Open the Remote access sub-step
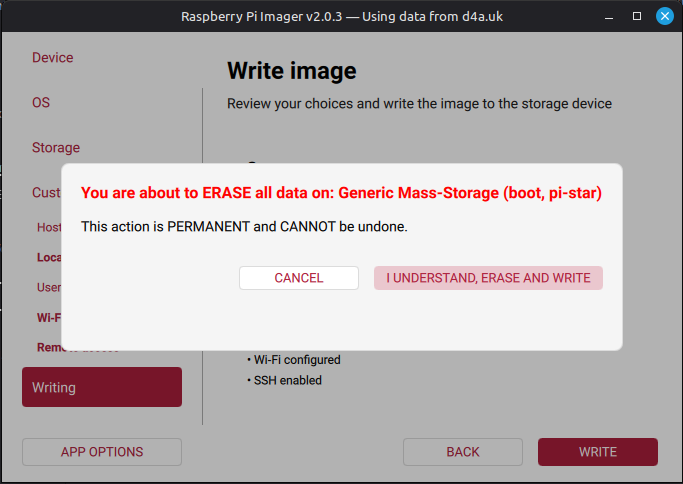Screen dimensions: 683x484 click(x=48, y=348)
